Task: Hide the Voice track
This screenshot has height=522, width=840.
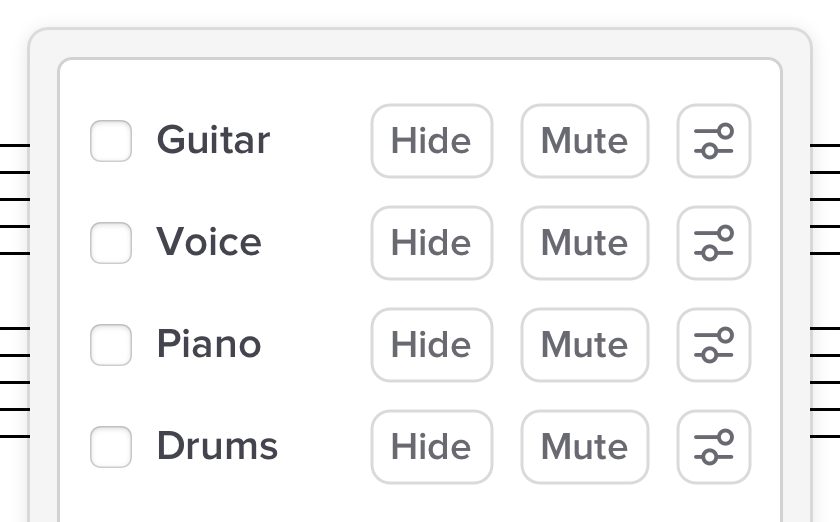Action: point(432,243)
